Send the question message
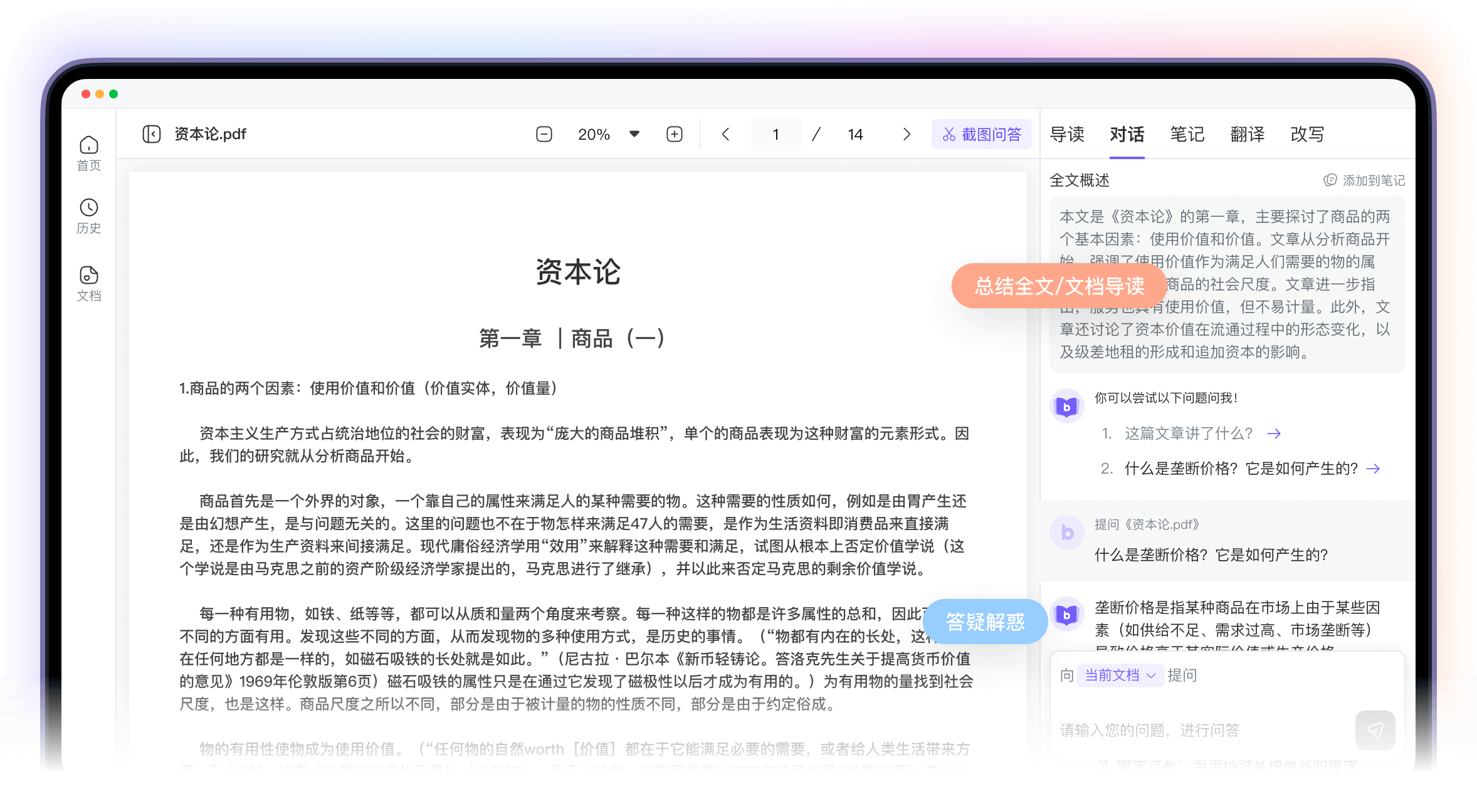This screenshot has height=812, width=1477. click(x=1375, y=729)
